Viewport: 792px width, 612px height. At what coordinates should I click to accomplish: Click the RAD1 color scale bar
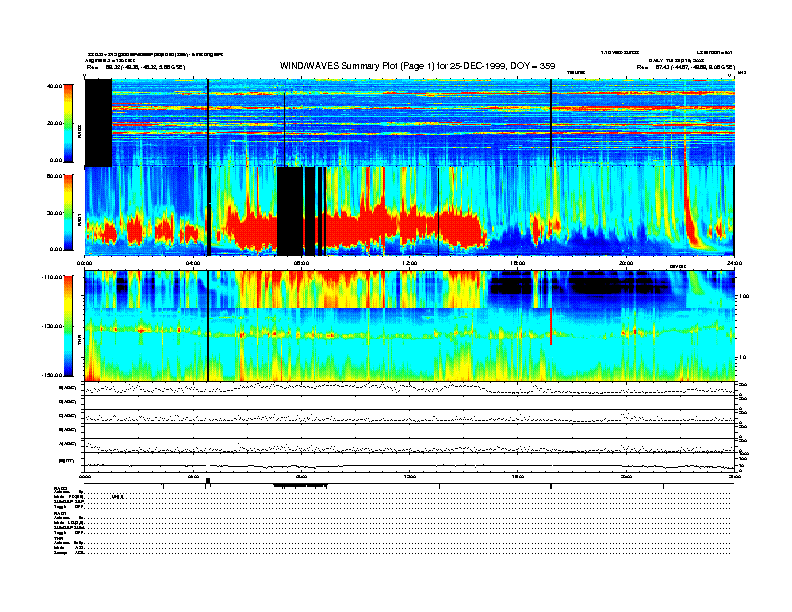[68, 213]
